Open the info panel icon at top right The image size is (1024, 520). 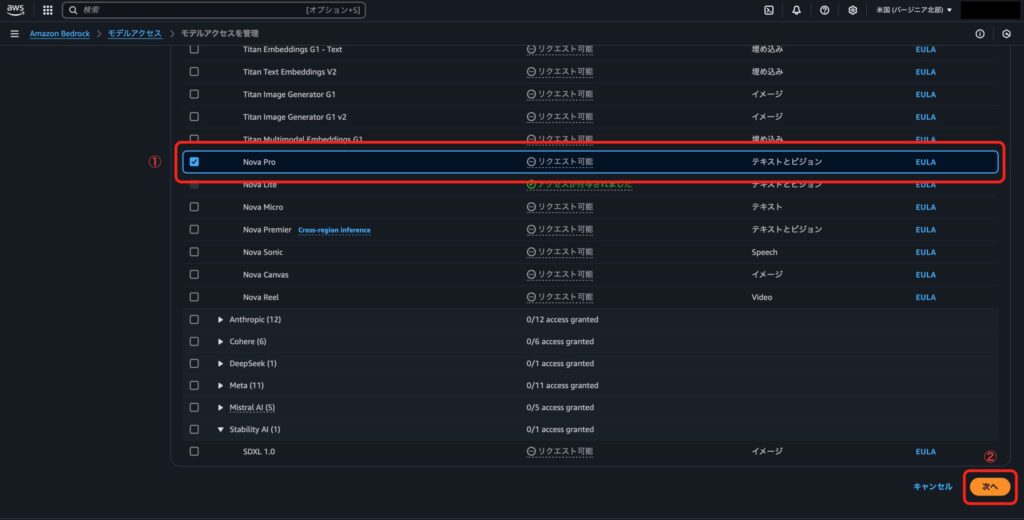[980, 34]
